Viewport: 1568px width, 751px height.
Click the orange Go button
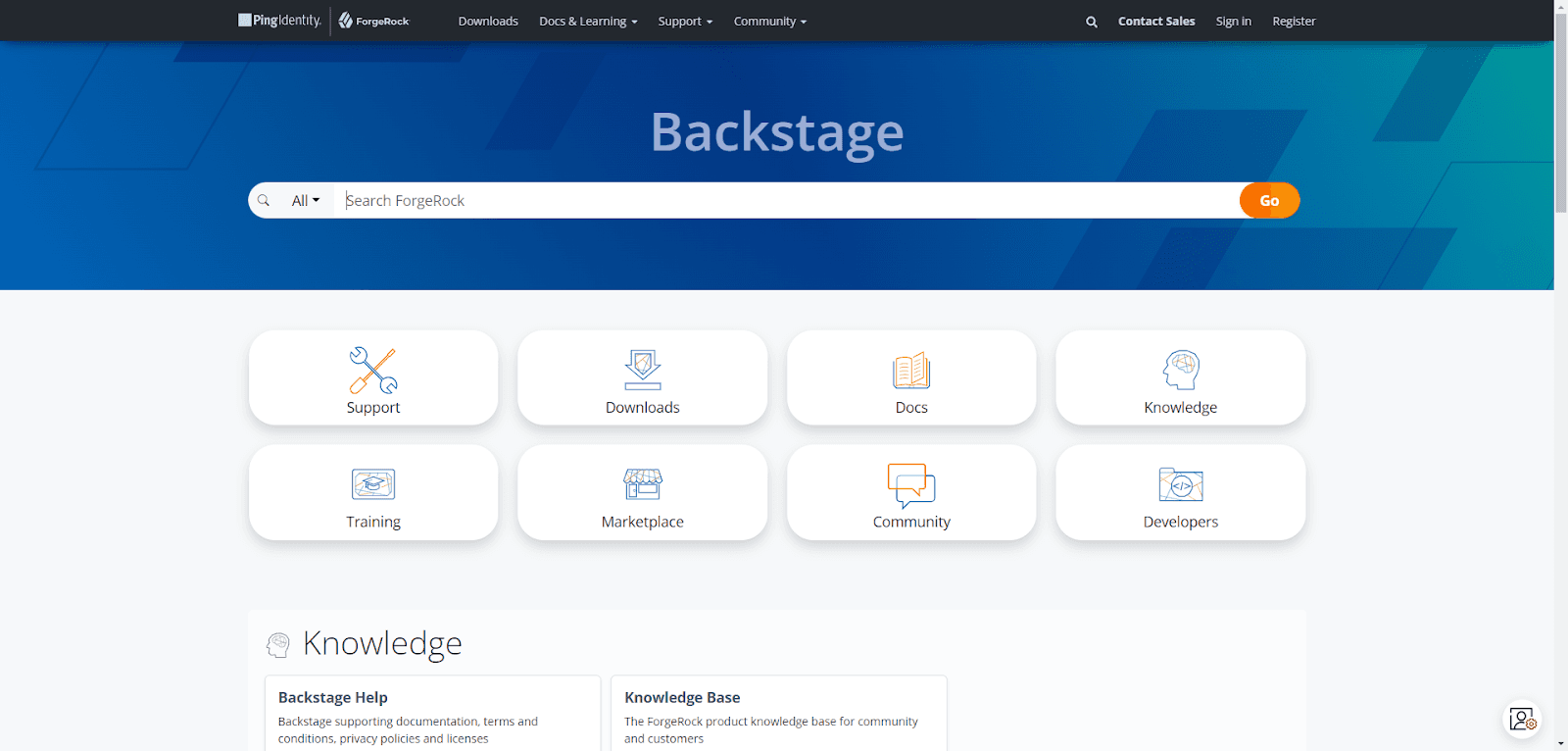tap(1269, 200)
